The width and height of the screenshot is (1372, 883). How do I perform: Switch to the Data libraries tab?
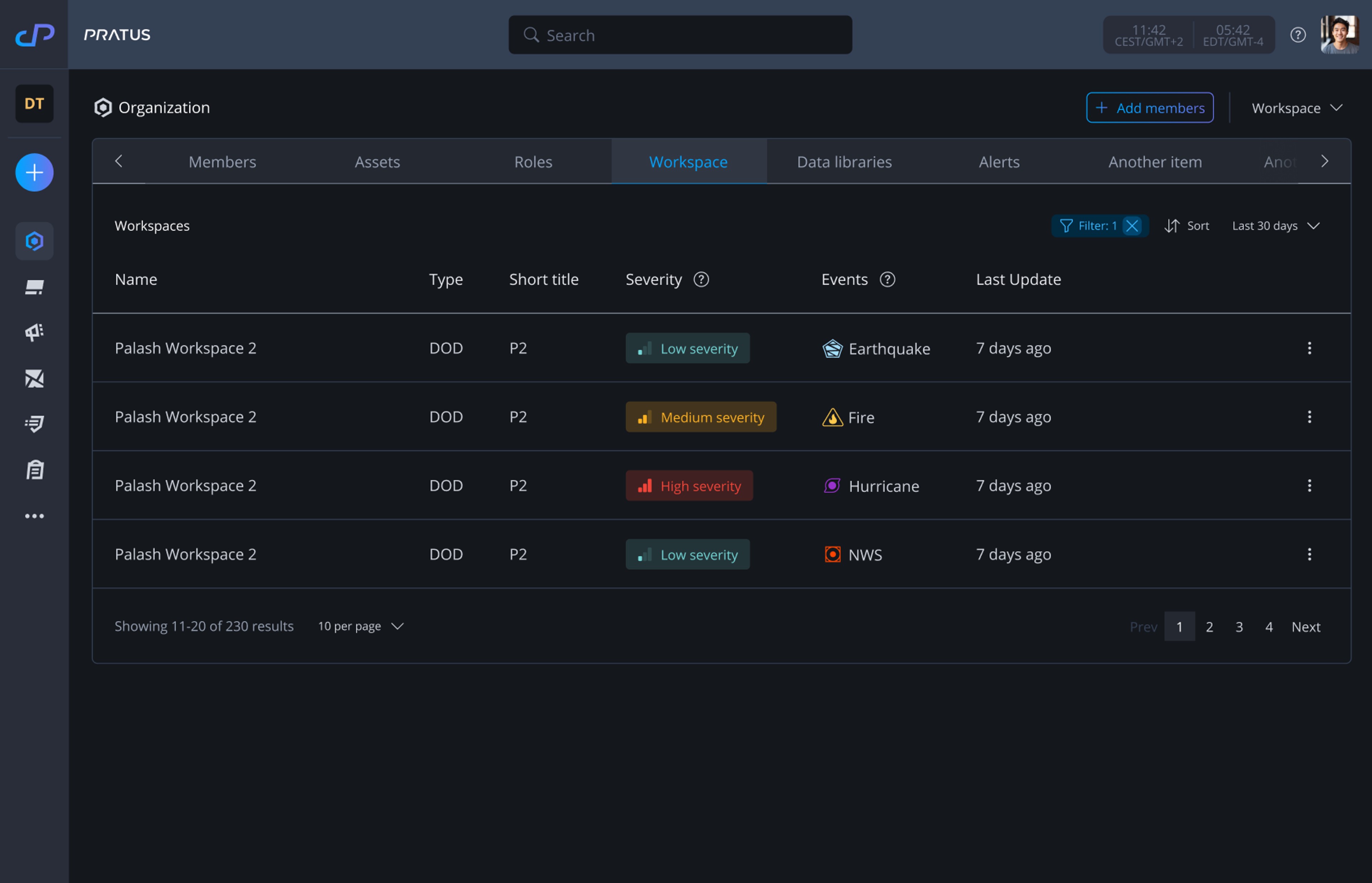coord(844,162)
